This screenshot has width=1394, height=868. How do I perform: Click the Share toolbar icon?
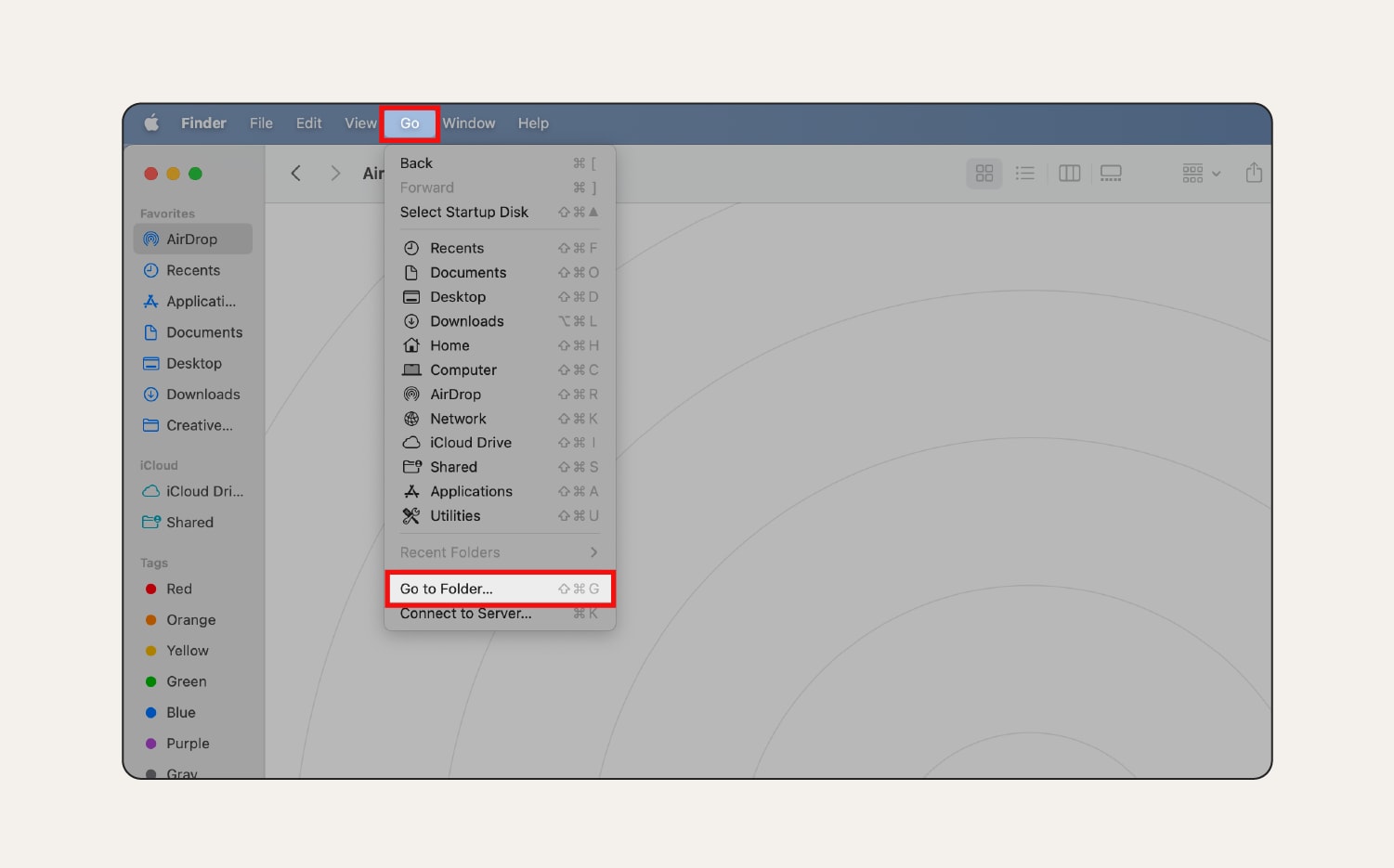tap(1254, 173)
